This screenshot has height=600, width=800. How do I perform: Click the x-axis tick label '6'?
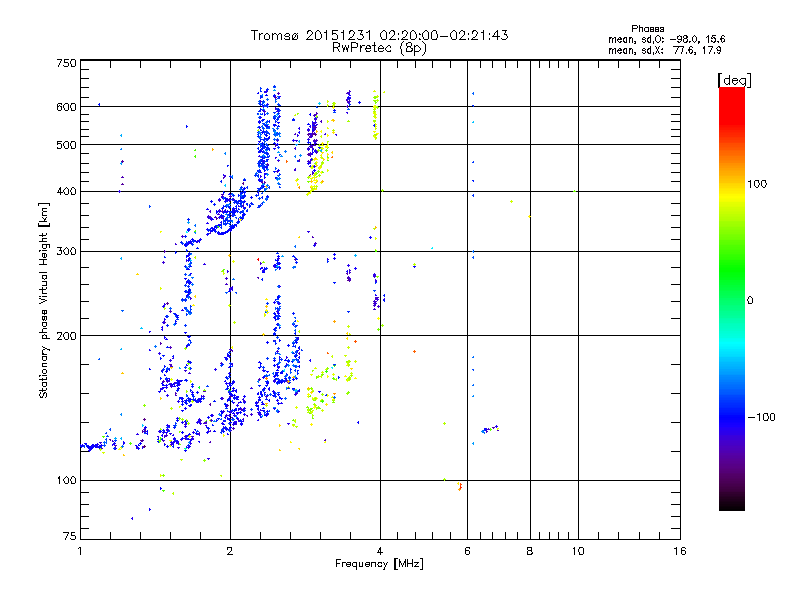tap(467, 551)
